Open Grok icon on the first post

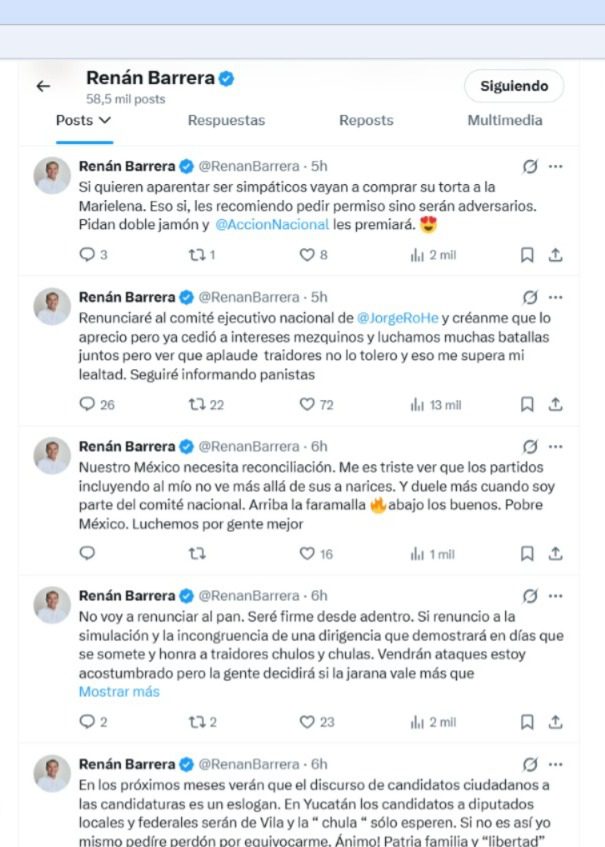[530, 166]
